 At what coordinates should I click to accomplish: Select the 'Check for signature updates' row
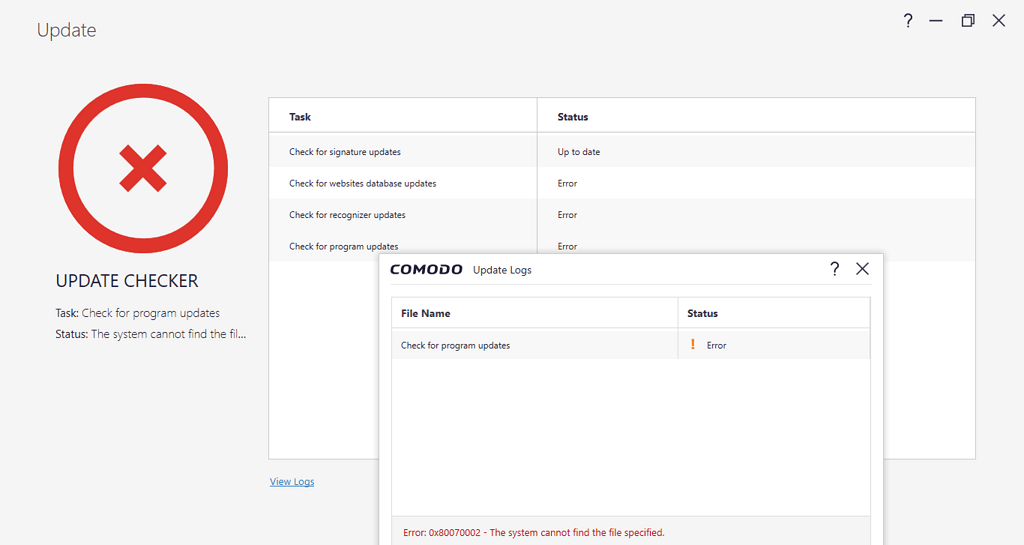tap(345, 152)
